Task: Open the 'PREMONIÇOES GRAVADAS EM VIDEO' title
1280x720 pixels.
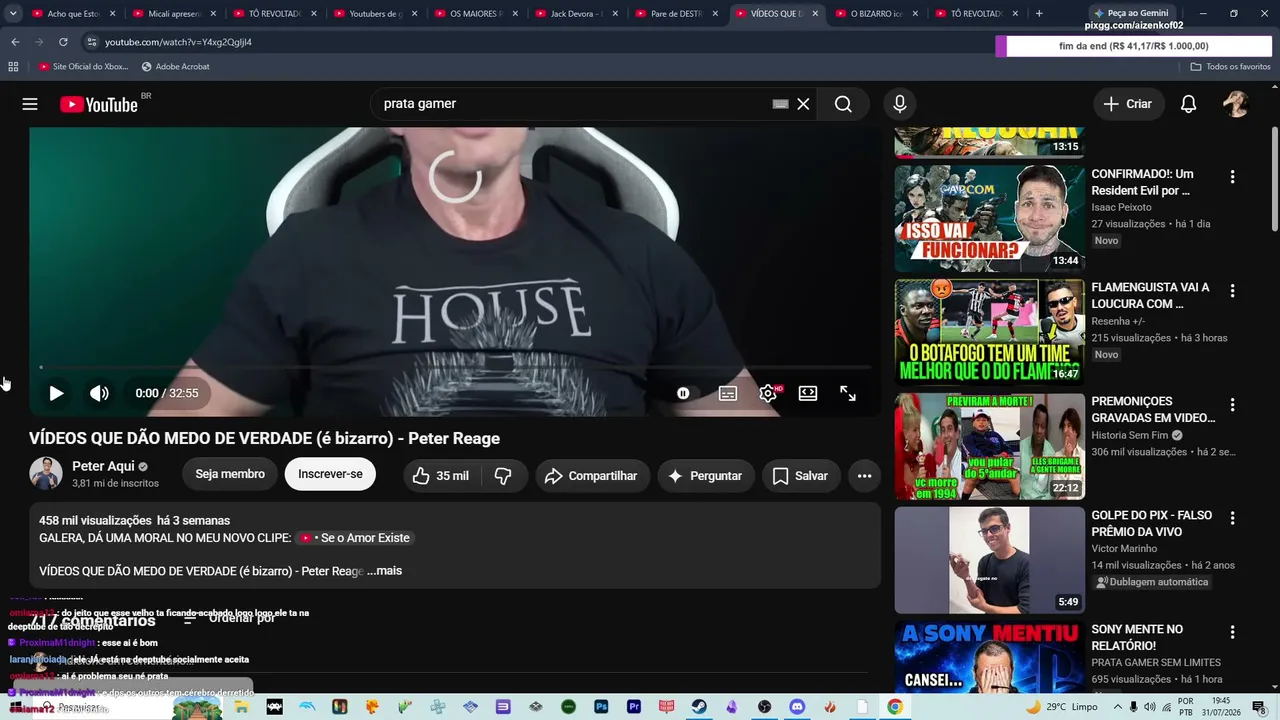Action: pos(1153,410)
